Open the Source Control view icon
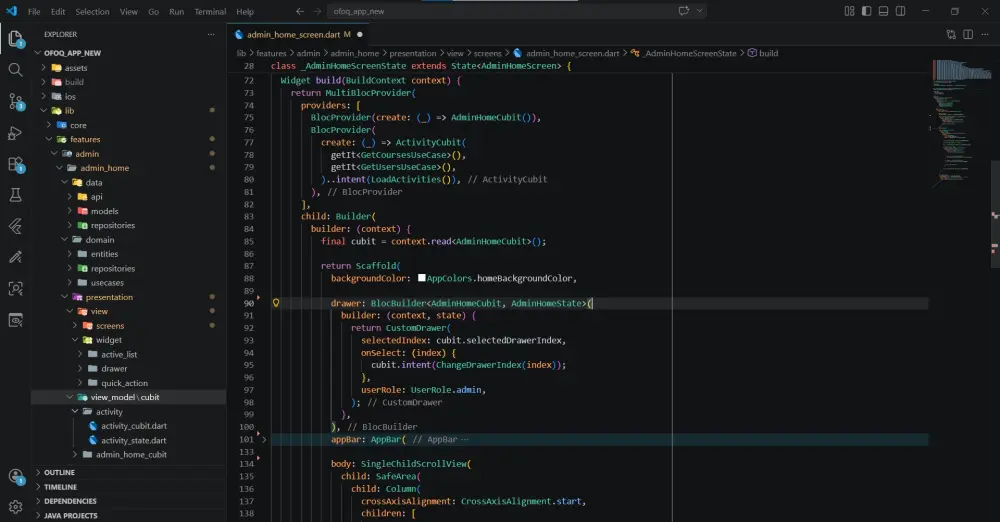This screenshot has width=1000, height=522. point(15,101)
